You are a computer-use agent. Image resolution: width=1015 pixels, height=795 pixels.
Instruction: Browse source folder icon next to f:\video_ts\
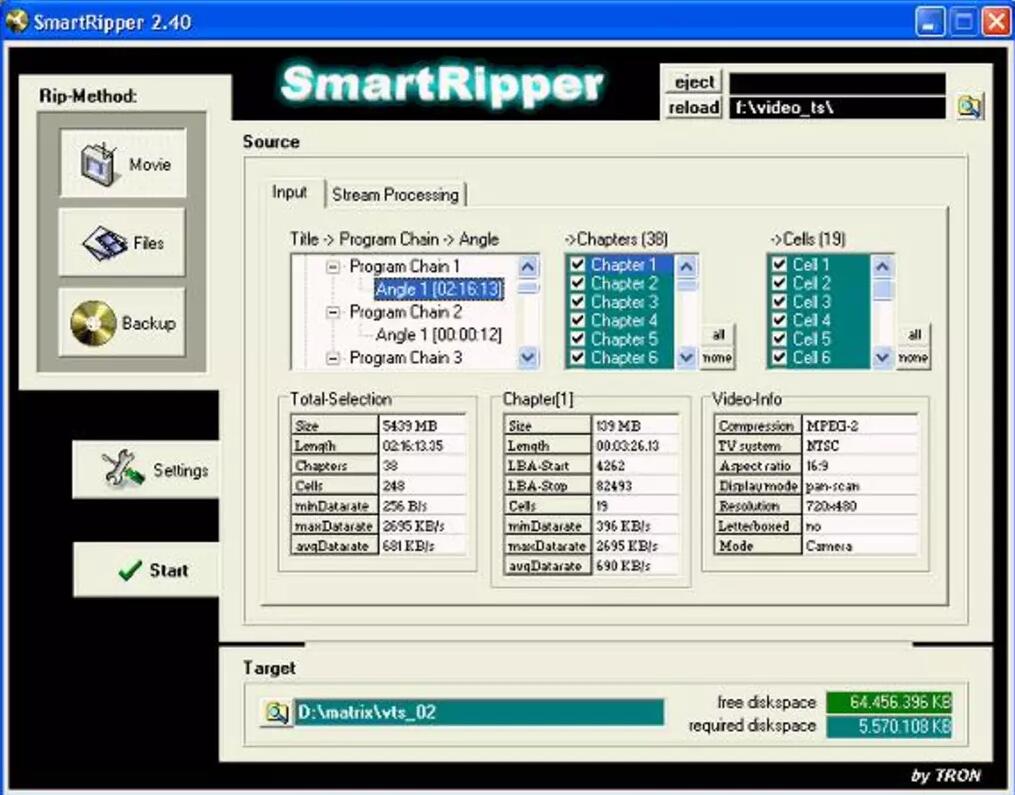point(969,106)
